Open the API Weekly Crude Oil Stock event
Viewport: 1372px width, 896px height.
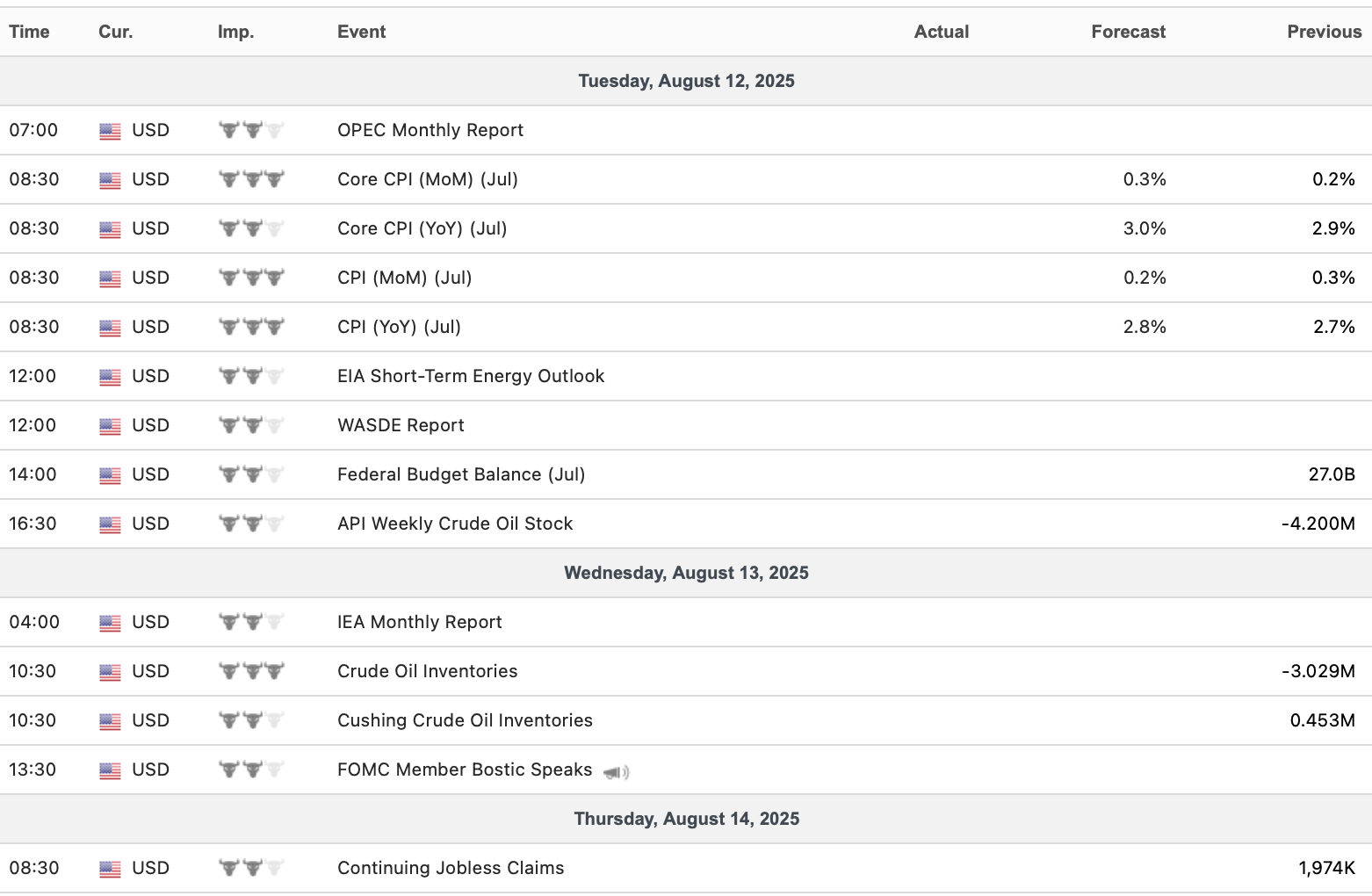(455, 524)
